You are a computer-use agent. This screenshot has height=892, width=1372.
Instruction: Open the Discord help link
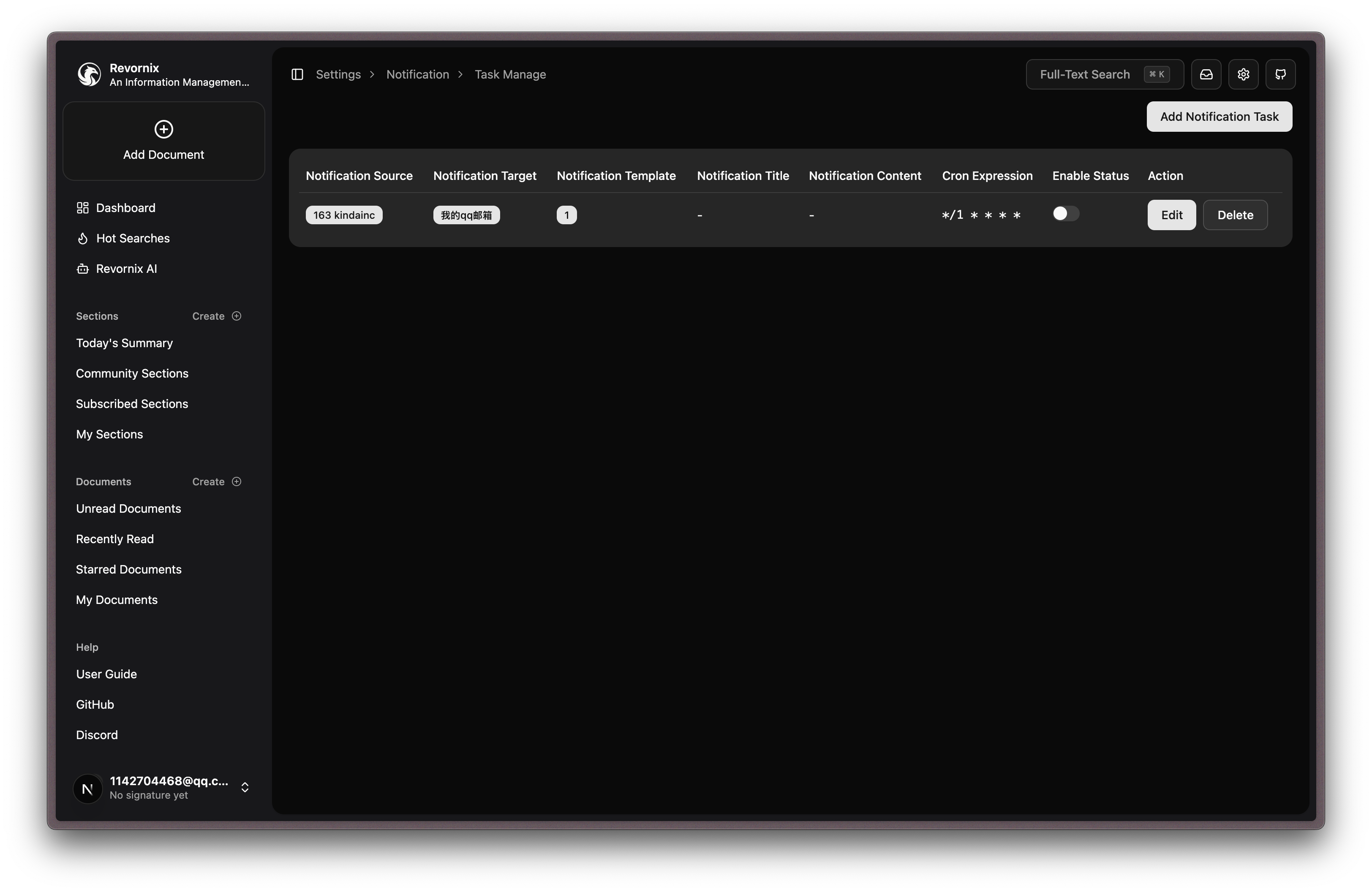point(97,735)
